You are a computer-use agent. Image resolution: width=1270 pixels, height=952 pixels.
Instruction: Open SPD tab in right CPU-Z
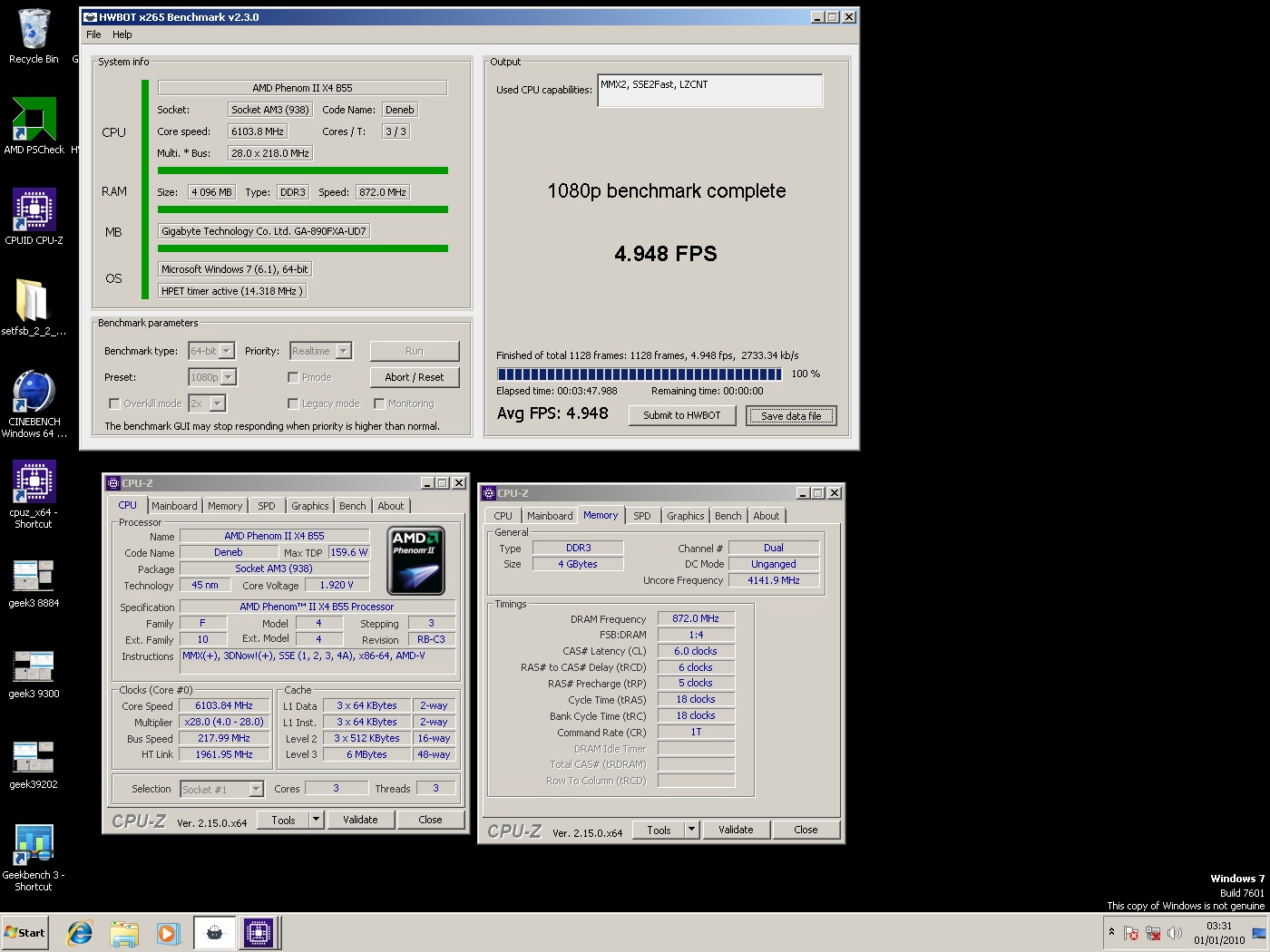point(642,516)
